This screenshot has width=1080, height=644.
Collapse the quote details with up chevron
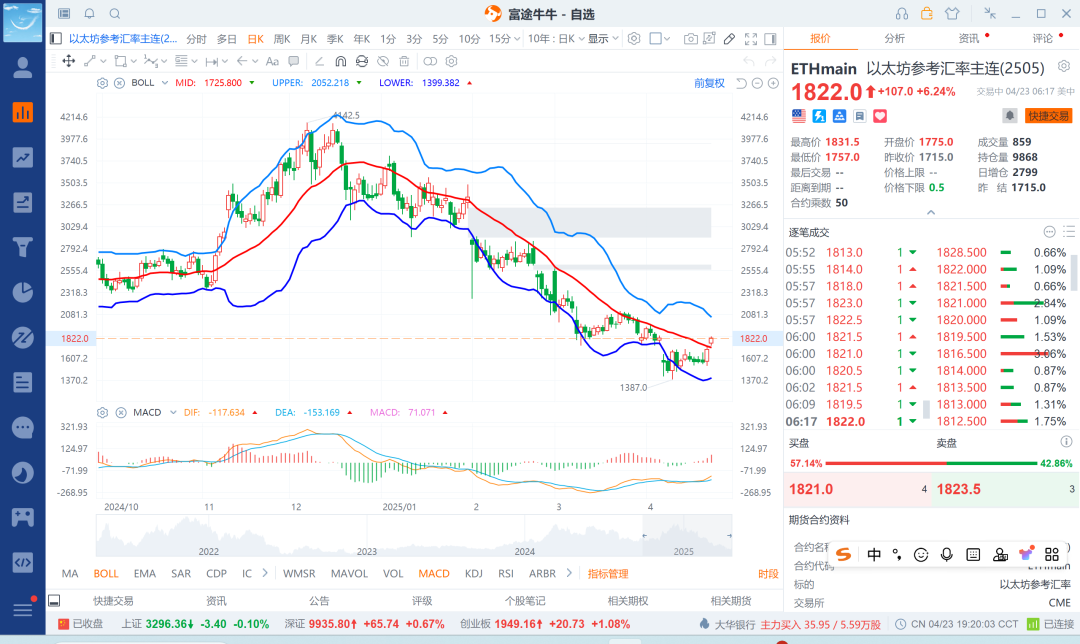pyautogui.click(x=931, y=212)
